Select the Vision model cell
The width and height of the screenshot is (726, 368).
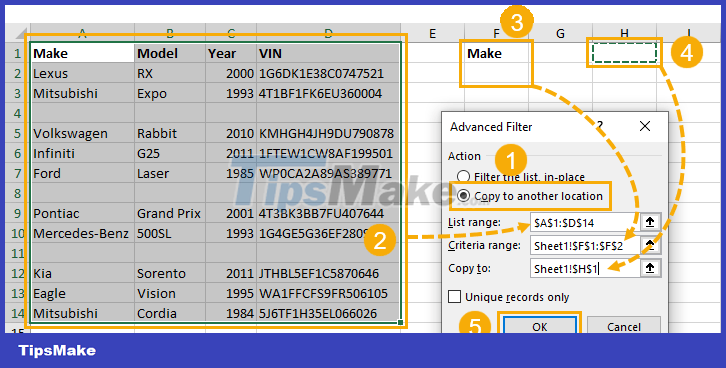(x=170, y=293)
